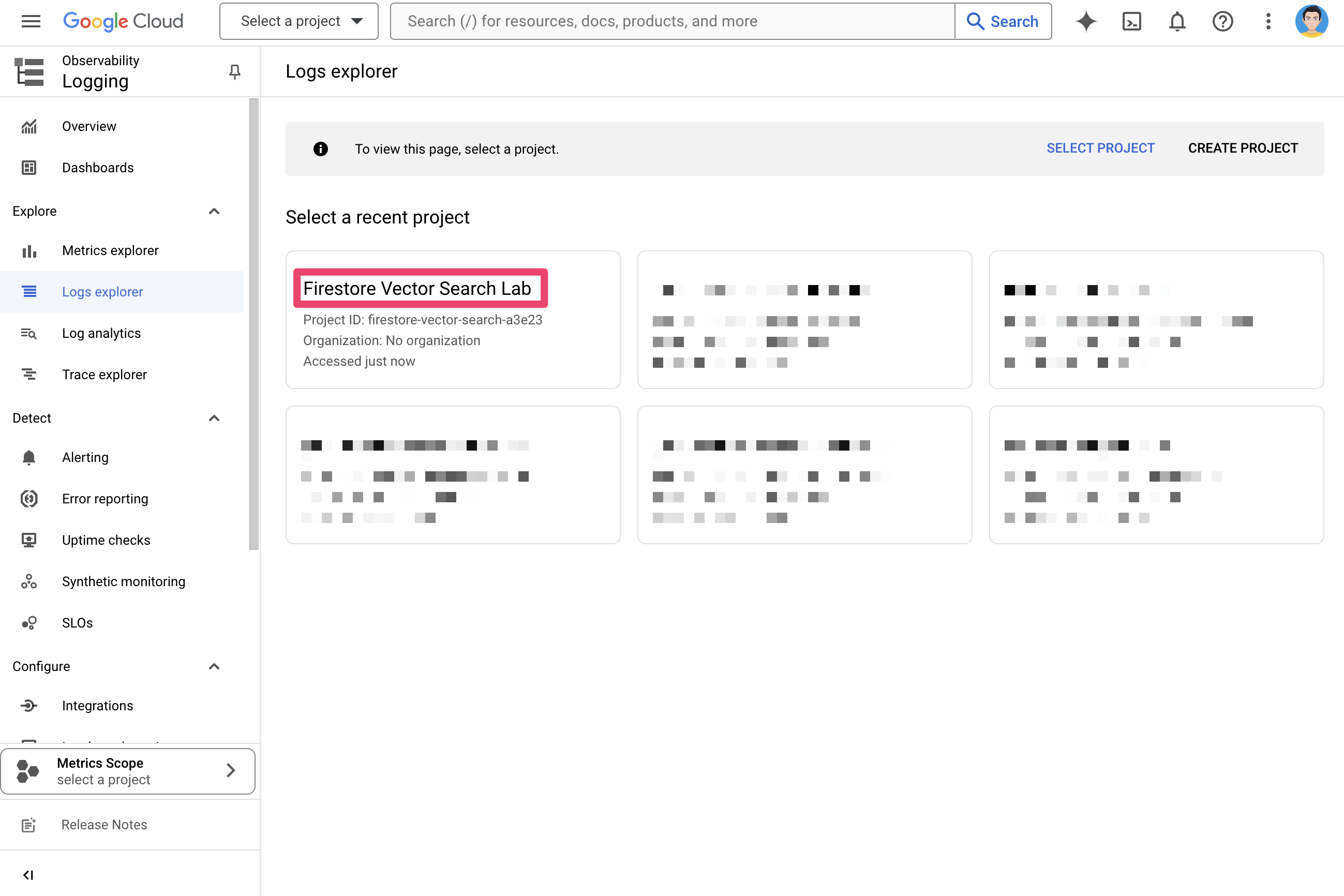Click the Uptime checks icon
Viewport: 1344px width, 896px height.
pyautogui.click(x=28, y=540)
